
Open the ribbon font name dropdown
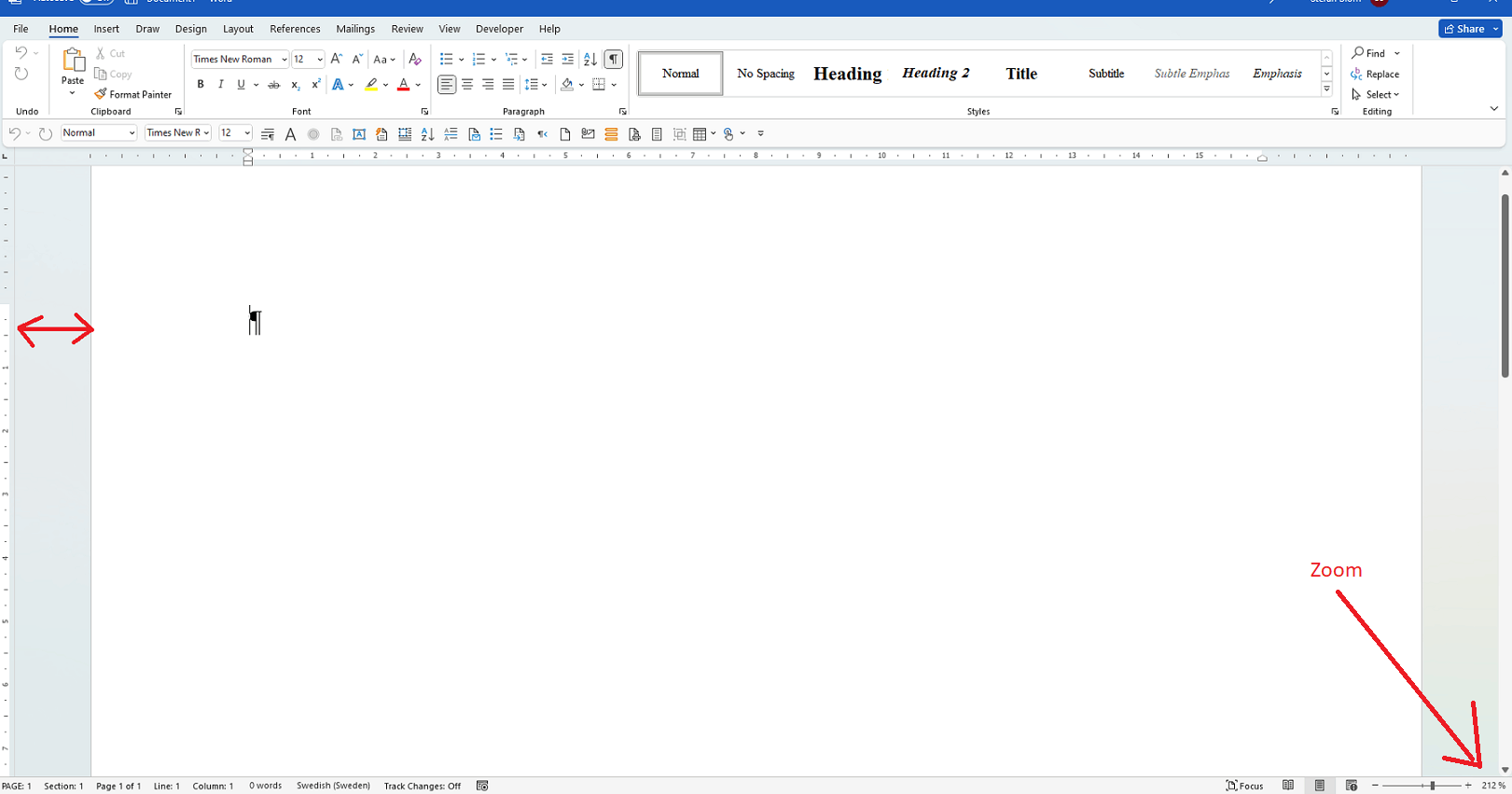coord(284,59)
